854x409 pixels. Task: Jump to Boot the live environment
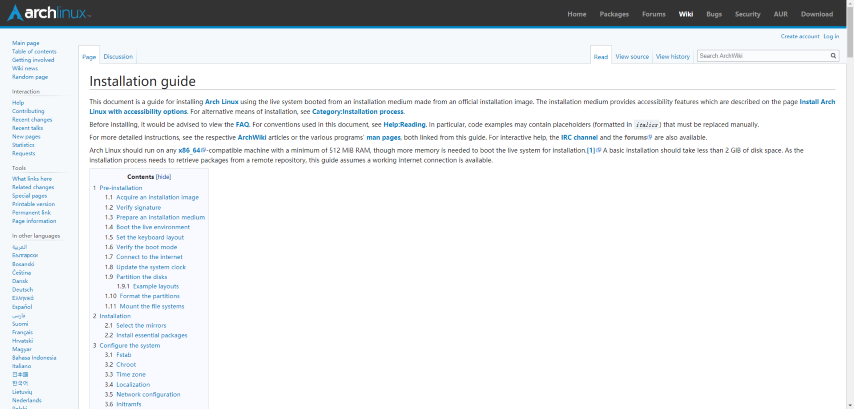[153, 227]
